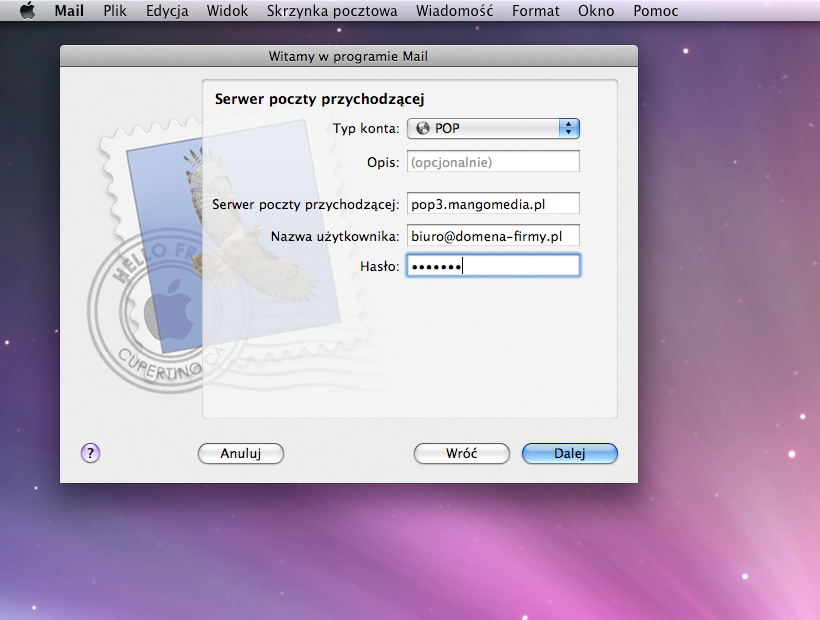This screenshot has height=620, width=820.
Task: Expand the Typ konta POP dropdown
Action: coord(493,129)
